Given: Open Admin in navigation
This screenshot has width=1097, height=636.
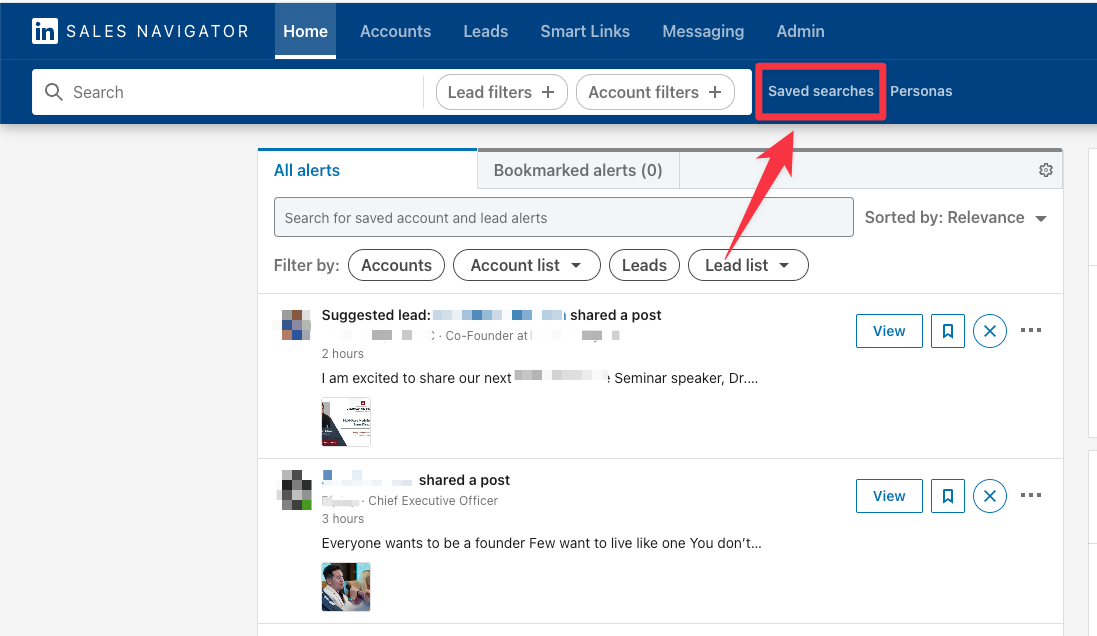Looking at the screenshot, I should pos(800,31).
